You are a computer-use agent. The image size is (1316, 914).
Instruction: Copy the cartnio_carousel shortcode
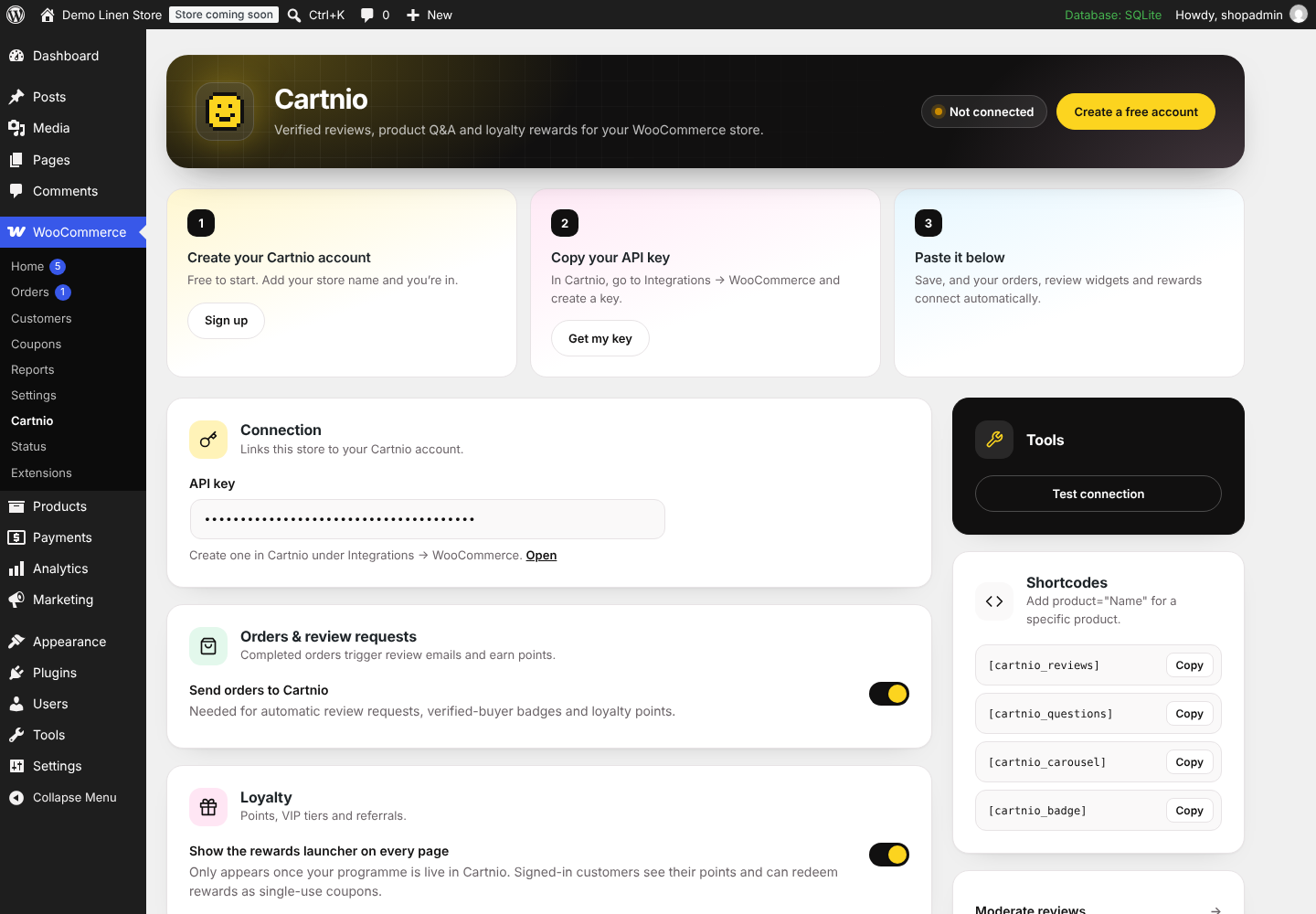coord(1189,762)
